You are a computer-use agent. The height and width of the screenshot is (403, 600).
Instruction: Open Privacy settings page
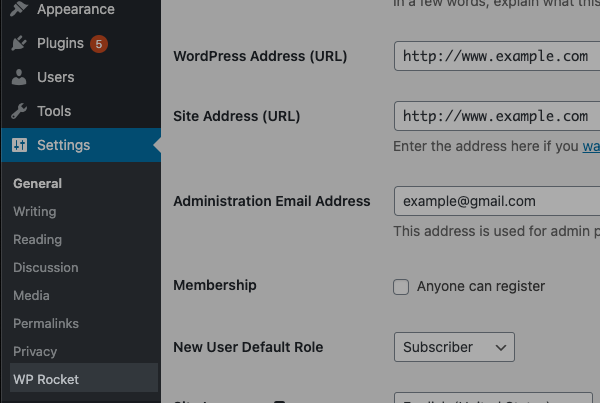pyautogui.click(x=35, y=352)
